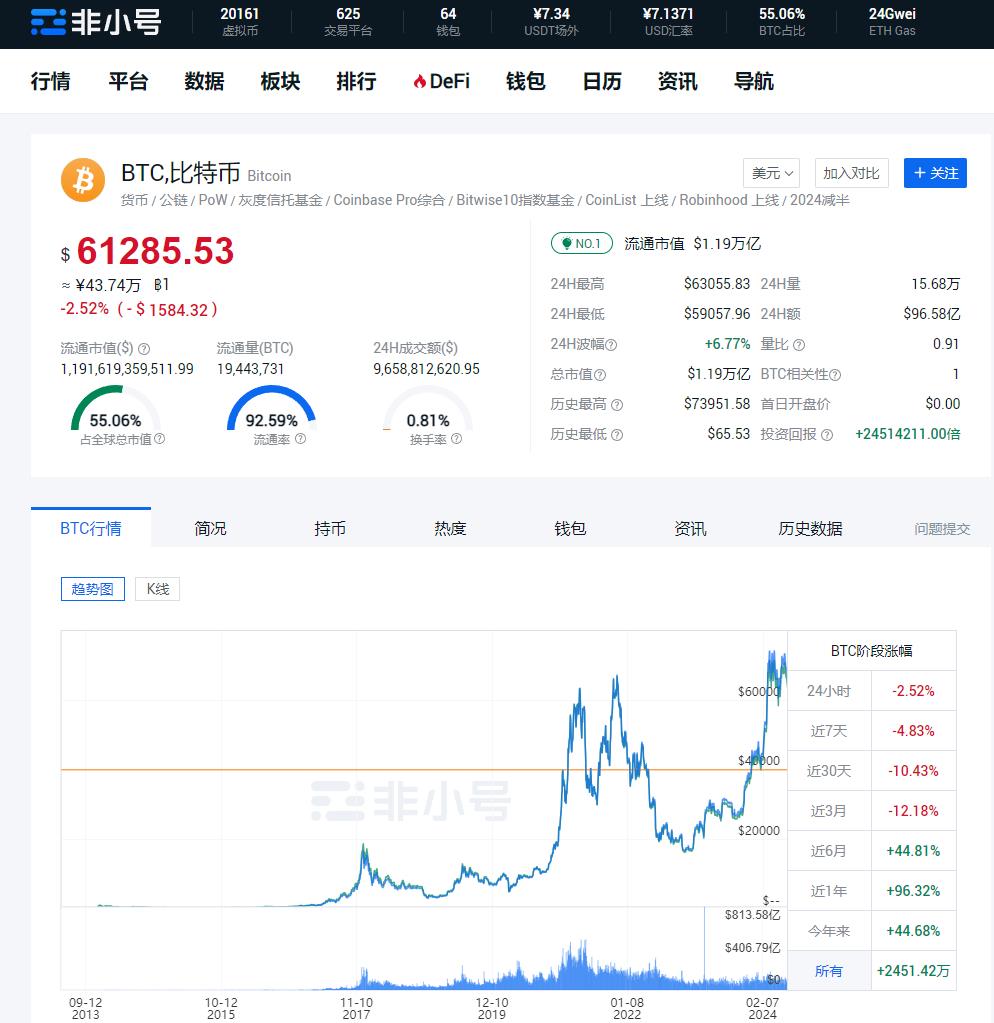The image size is (994, 1023).
Task: Select the 简况 tab
Action: 211,528
